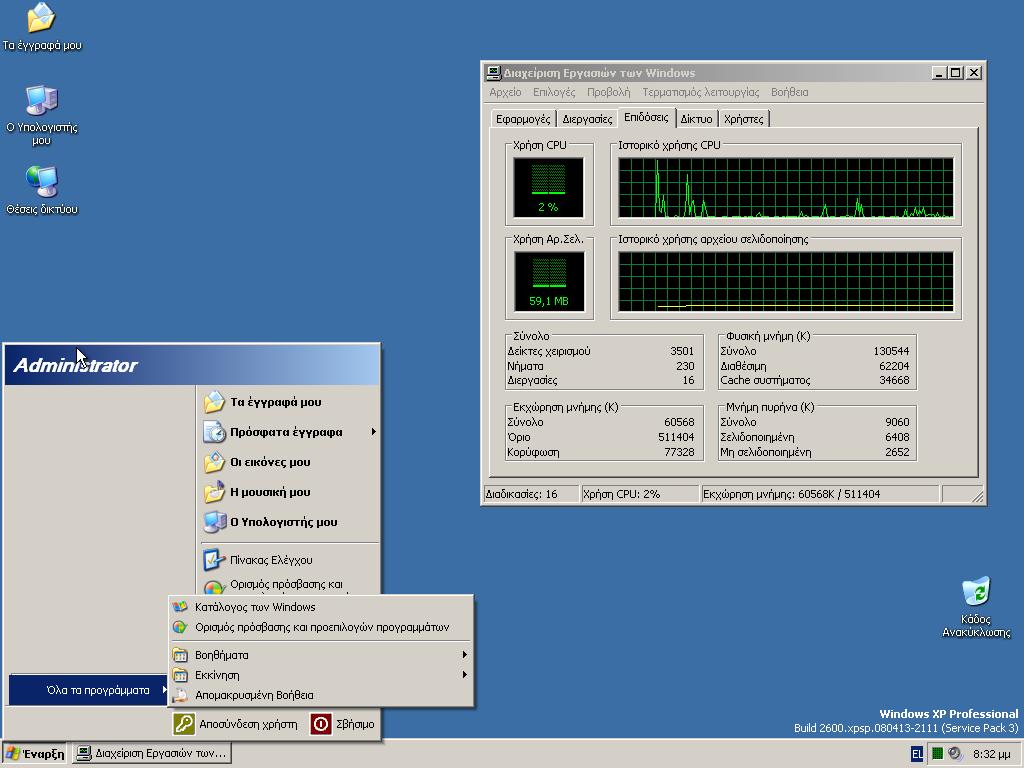Click the Νήματα value 230
Viewport: 1024px width, 768px height.
coord(685,366)
